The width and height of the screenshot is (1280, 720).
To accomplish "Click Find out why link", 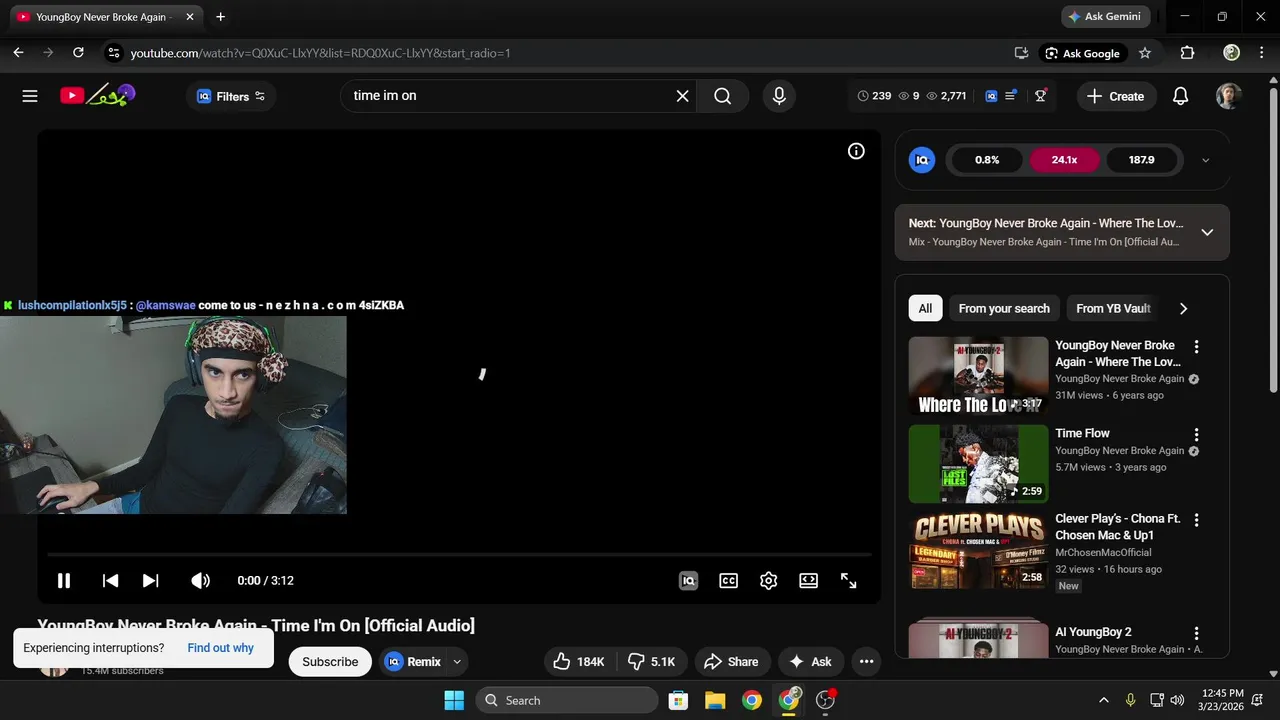I will tap(221, 647).
